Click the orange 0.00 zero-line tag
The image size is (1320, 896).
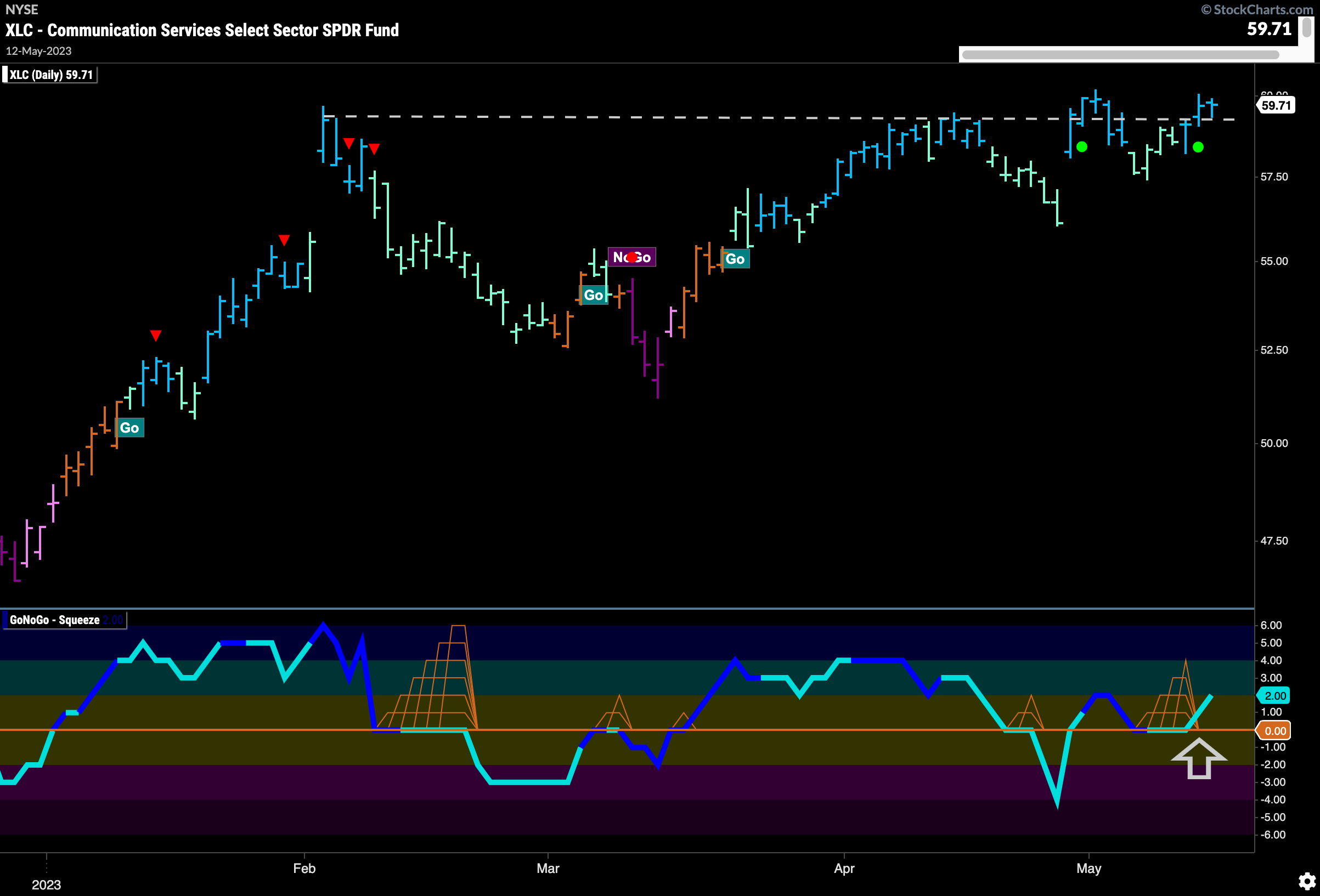(x=1273, y=731)
